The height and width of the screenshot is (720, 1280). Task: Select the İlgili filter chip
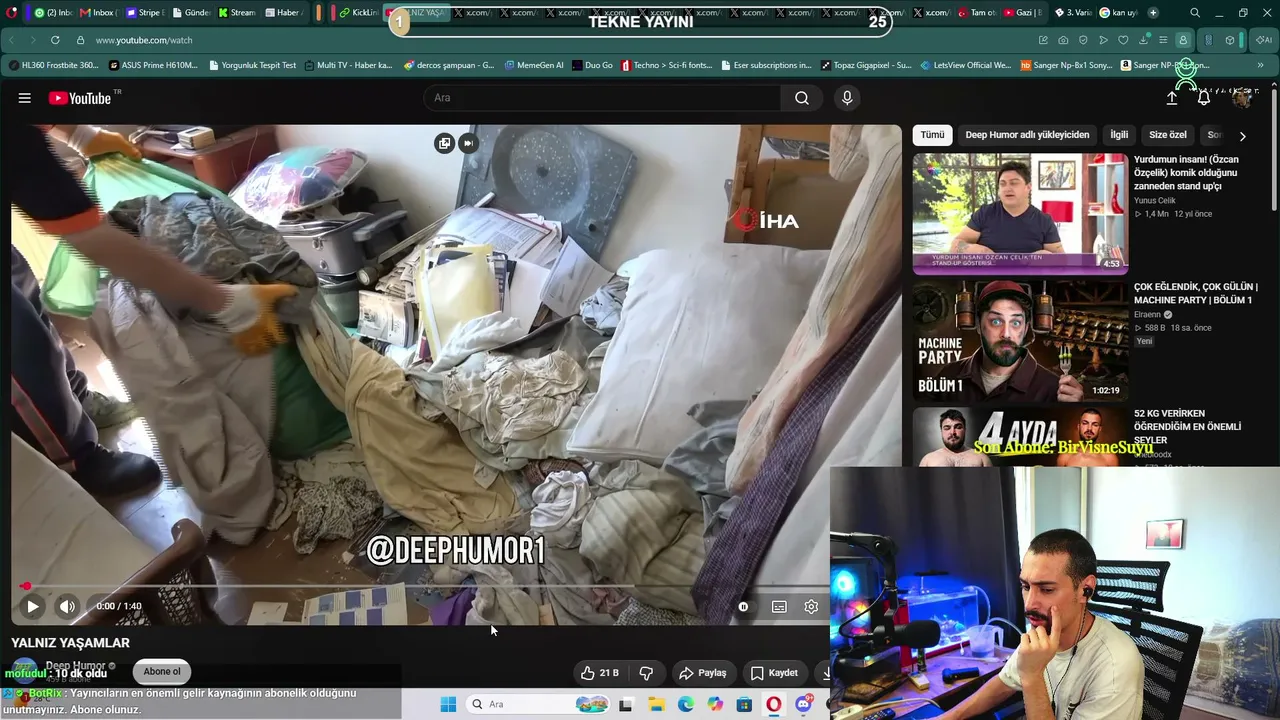(1119, 135)
